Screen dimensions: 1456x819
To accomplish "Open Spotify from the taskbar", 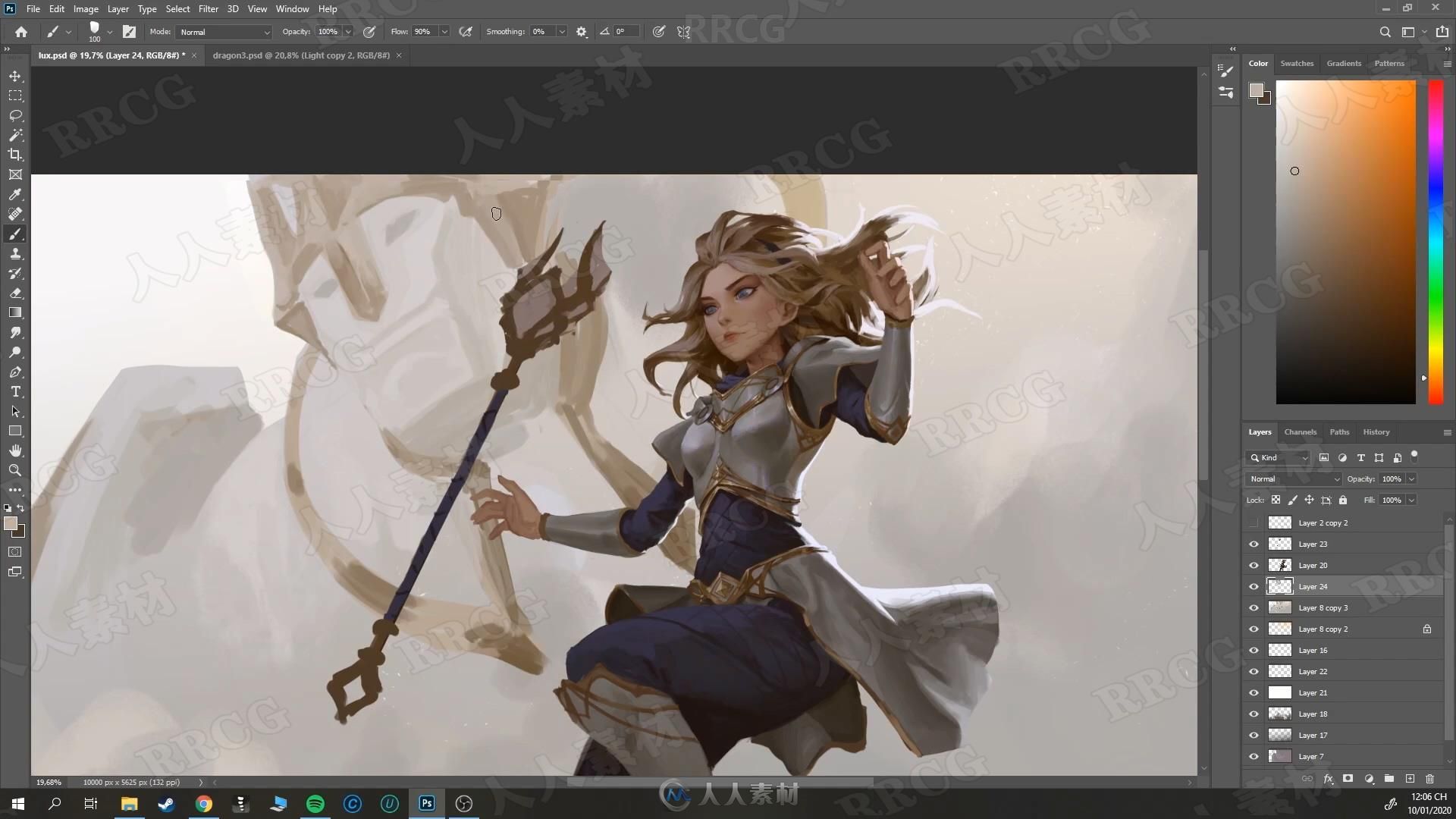I will point(315,804).
